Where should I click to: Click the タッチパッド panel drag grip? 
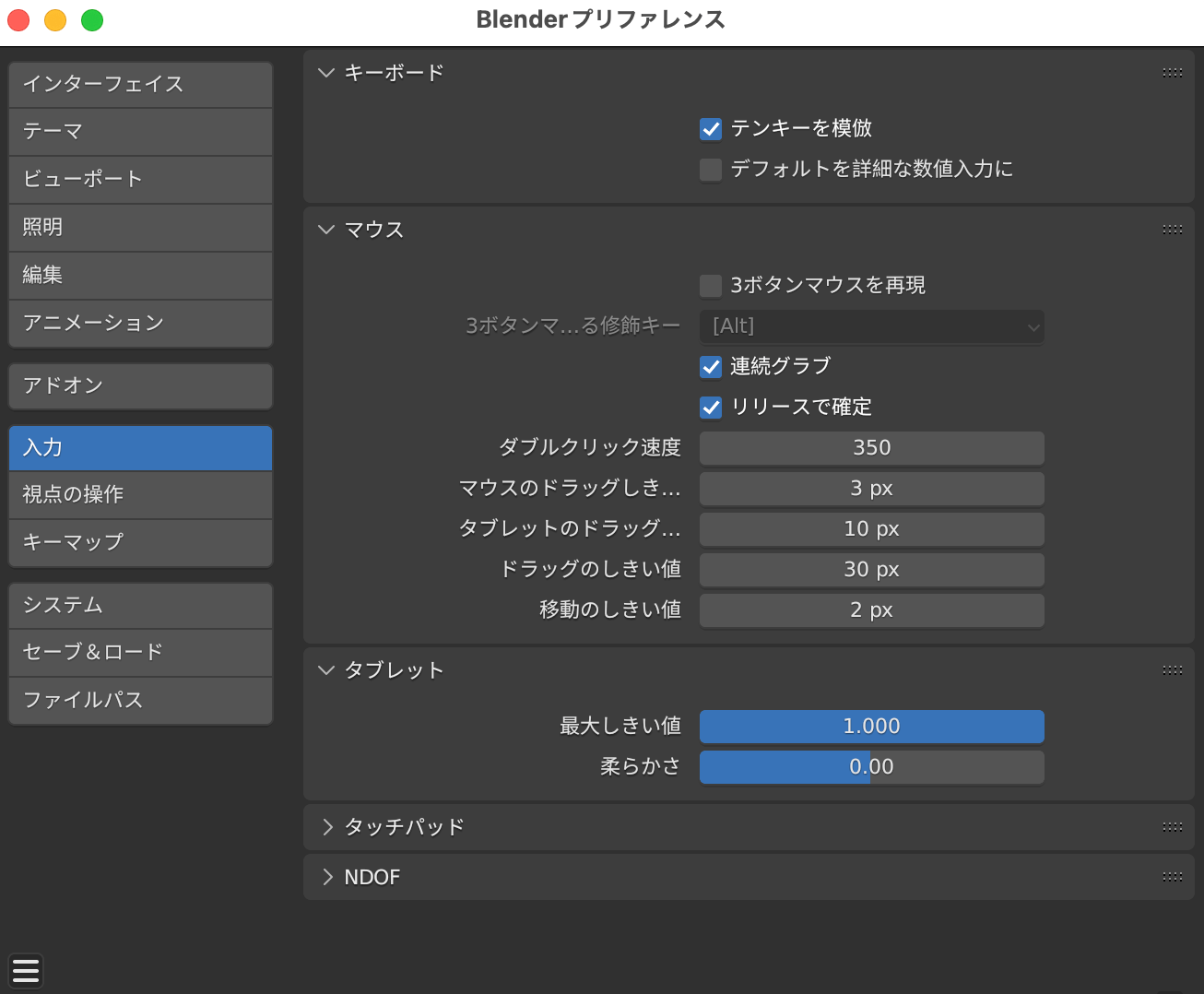pyautogui.click(x=1172, y=827)
